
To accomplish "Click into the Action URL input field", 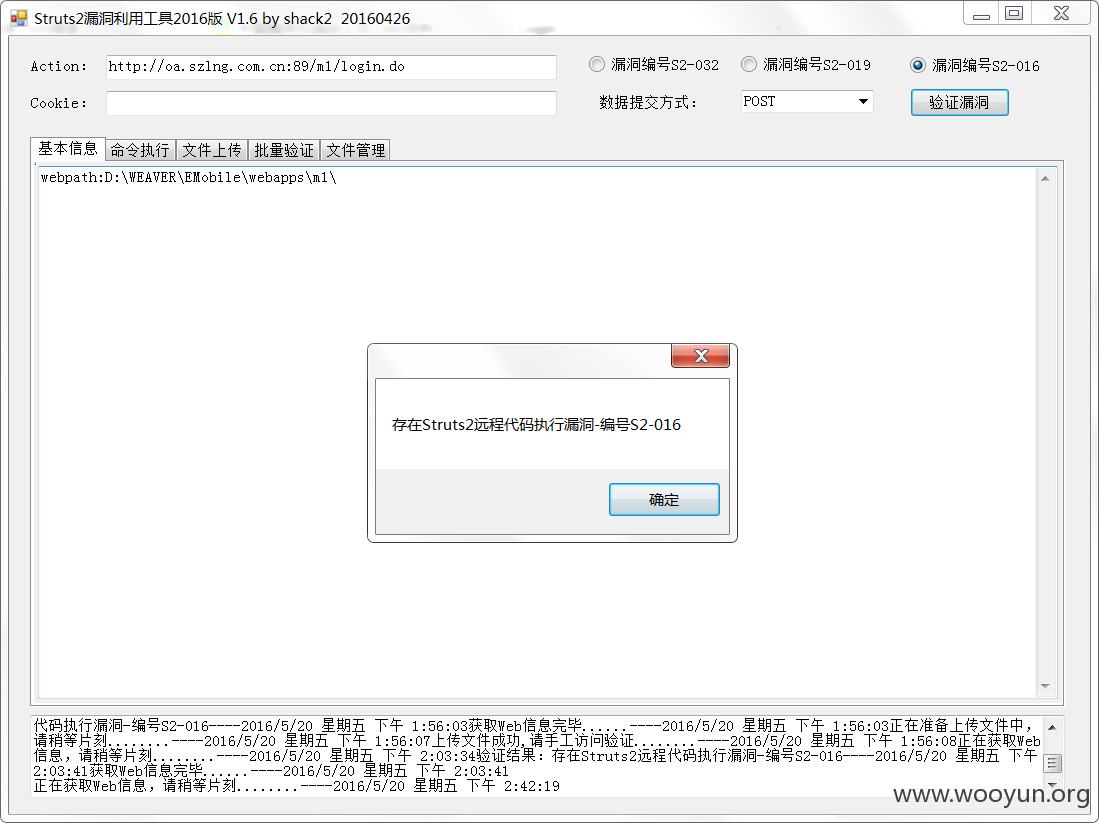I will [332, 67].
